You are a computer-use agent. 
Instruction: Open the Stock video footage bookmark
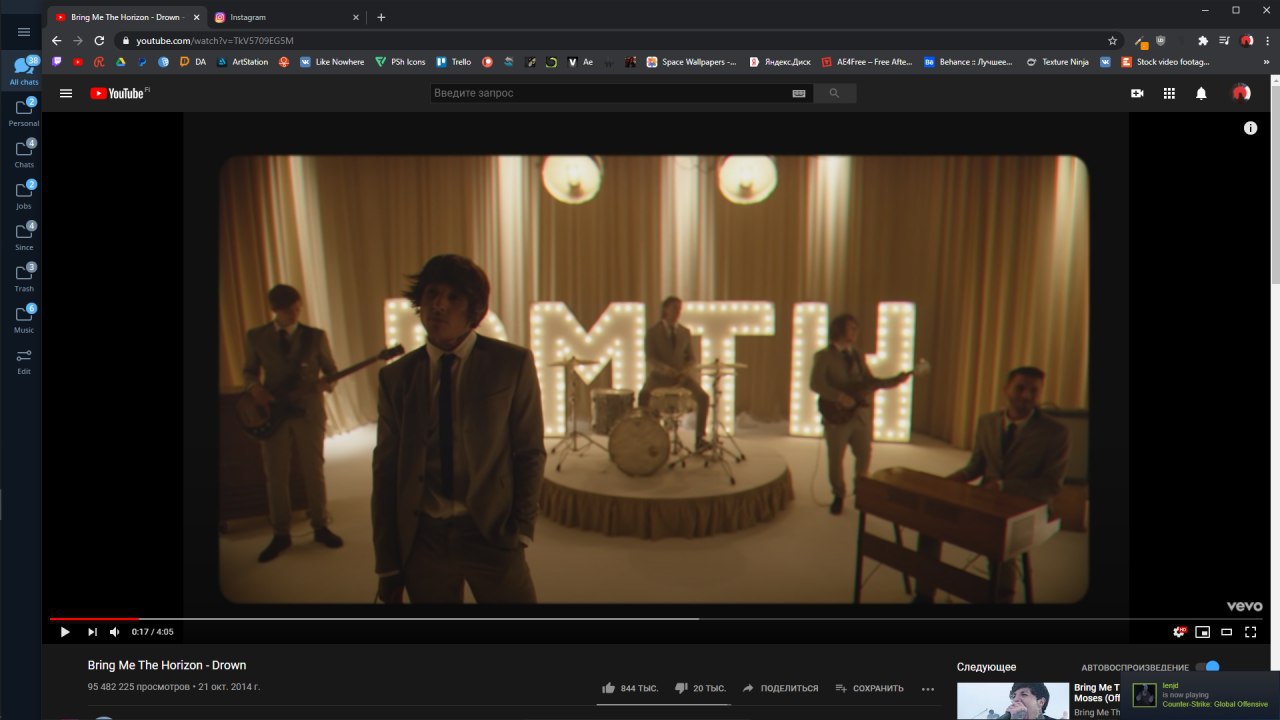click(1166, 62)
